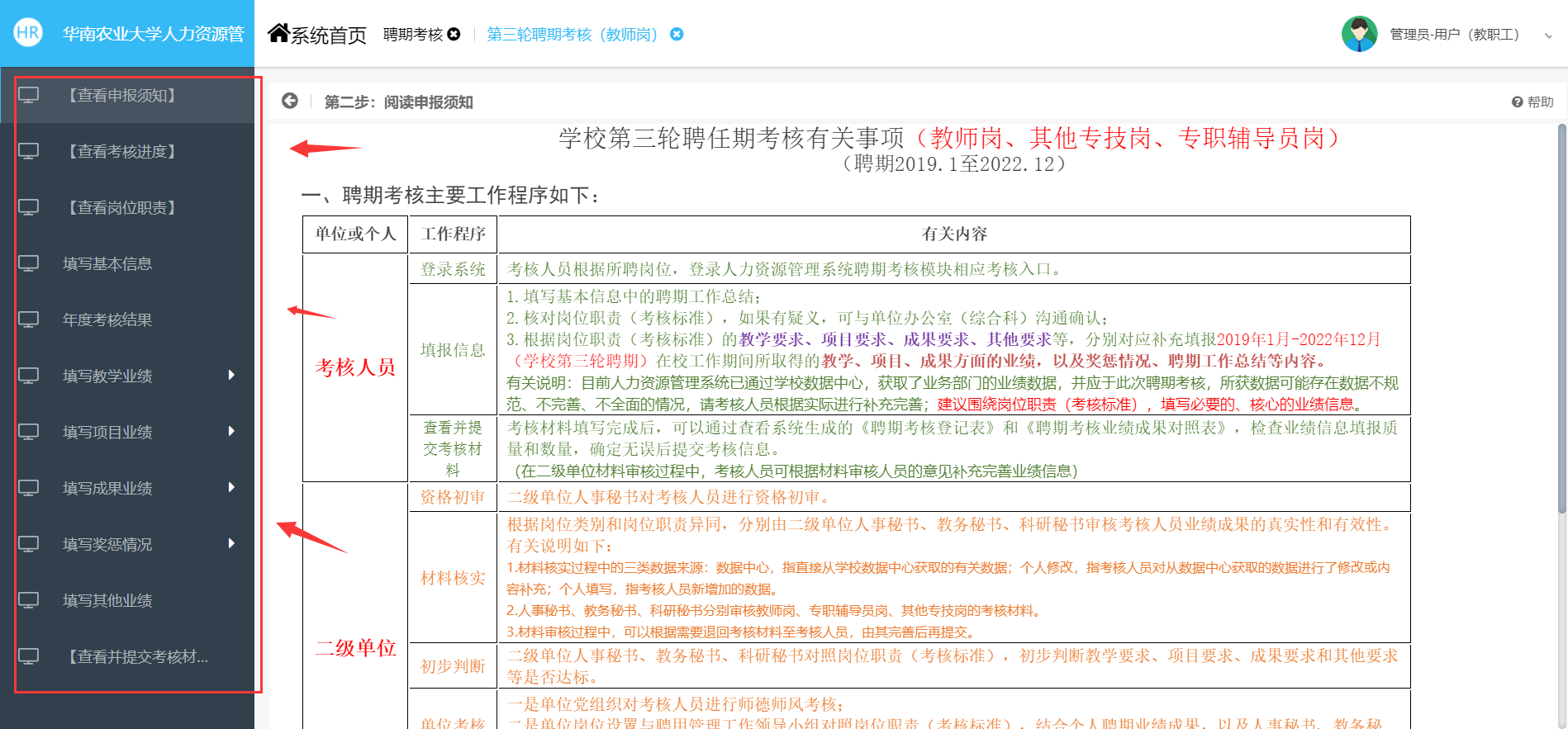Select 填写基本信息 in the sidebar
This screenshot has width=1568, height=729.
point(127,264)
